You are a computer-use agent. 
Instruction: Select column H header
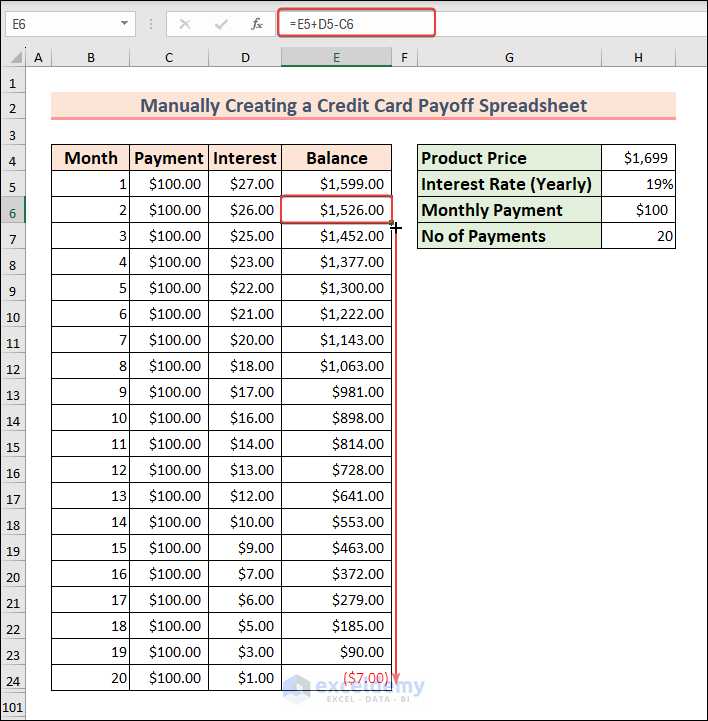639,57
